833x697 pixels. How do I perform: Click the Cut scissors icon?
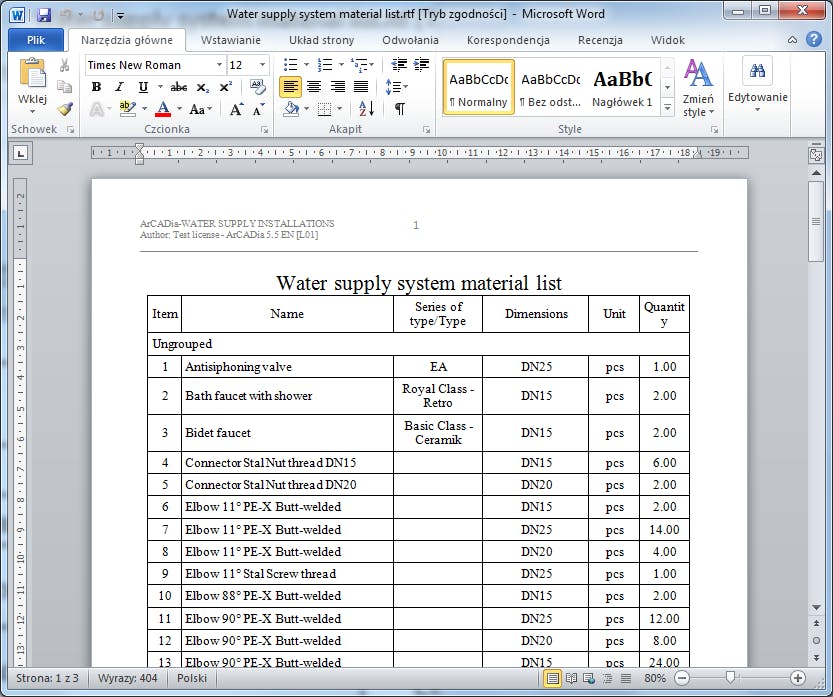tap(64, 65)
